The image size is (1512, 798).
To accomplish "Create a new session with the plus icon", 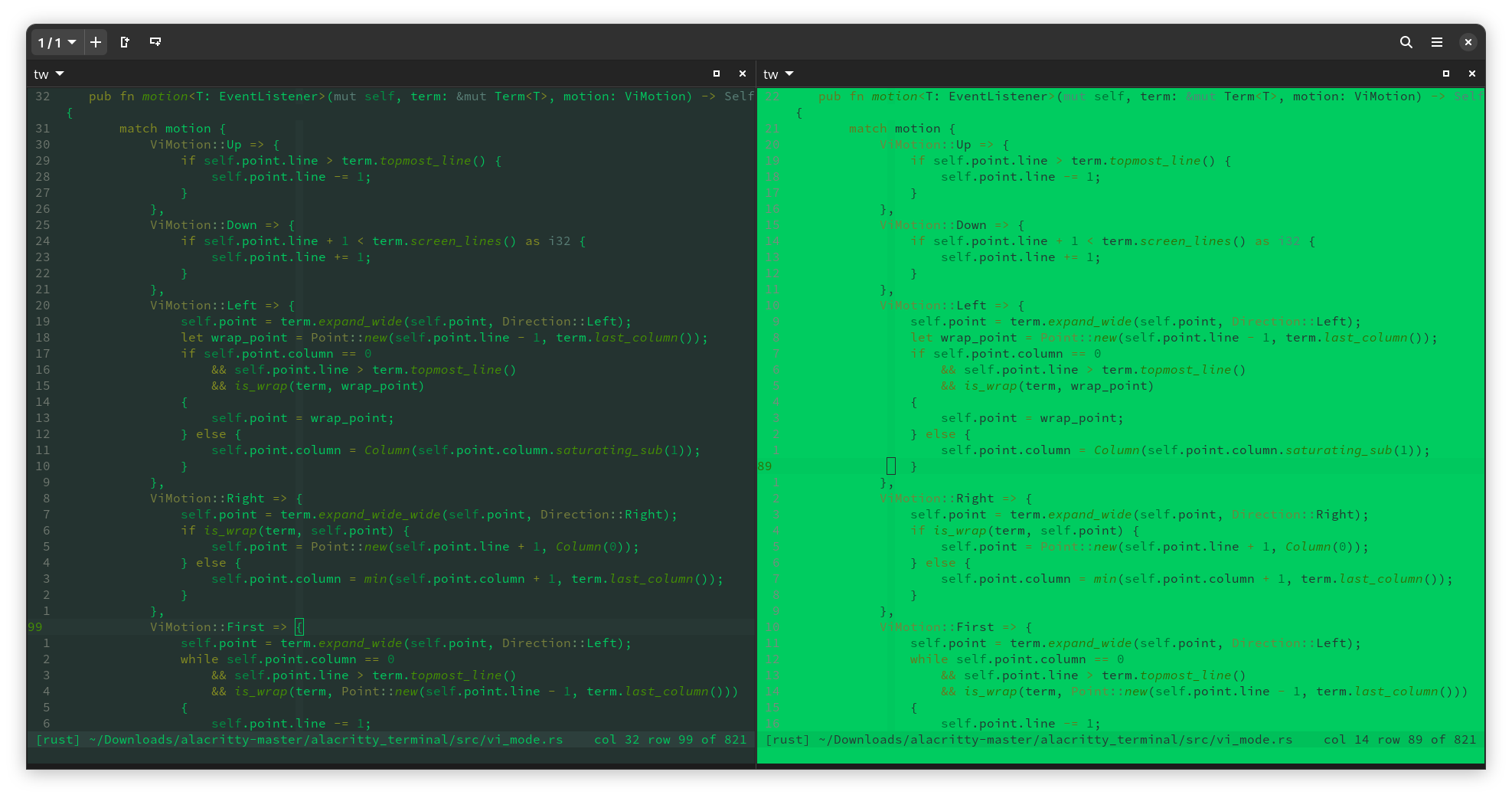I will pyautogui.click(x=95, y=42).
